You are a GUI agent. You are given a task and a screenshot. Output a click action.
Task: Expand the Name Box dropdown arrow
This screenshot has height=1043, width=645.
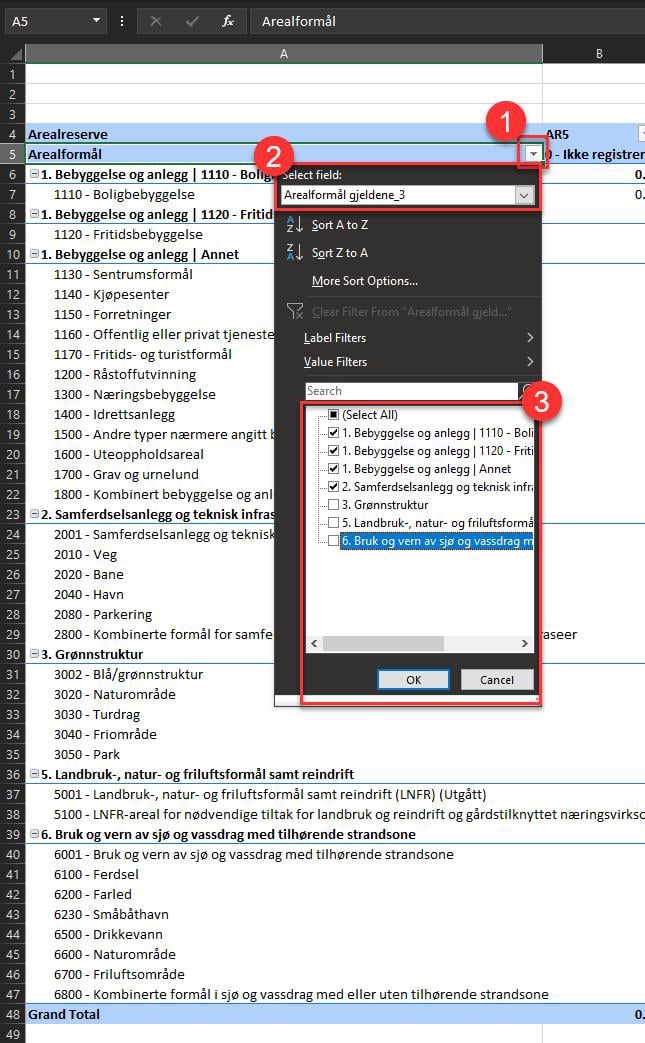(97, 21)
